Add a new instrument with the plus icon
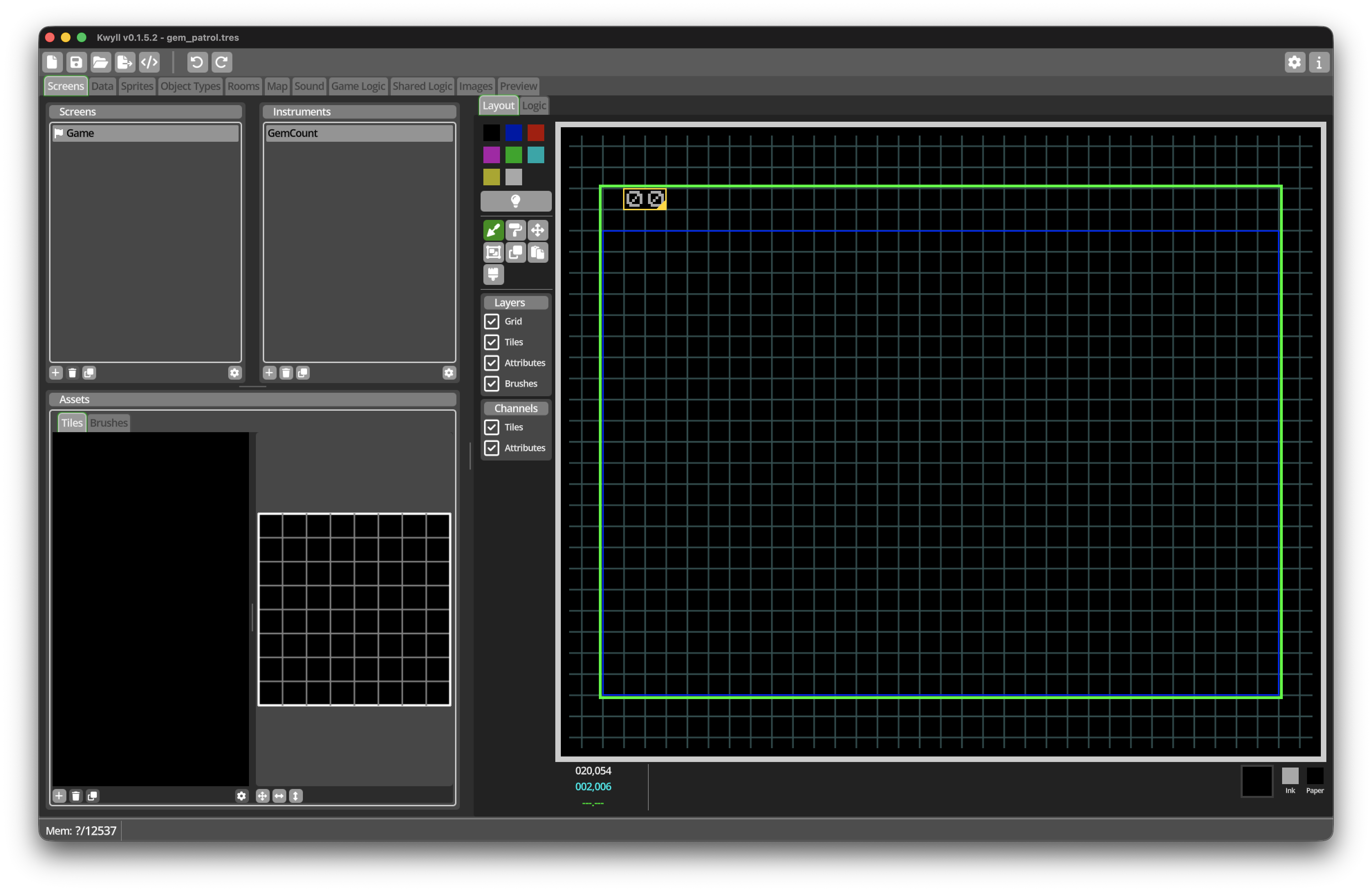This screenshot has height=892, width=1372. pos(269,373)
